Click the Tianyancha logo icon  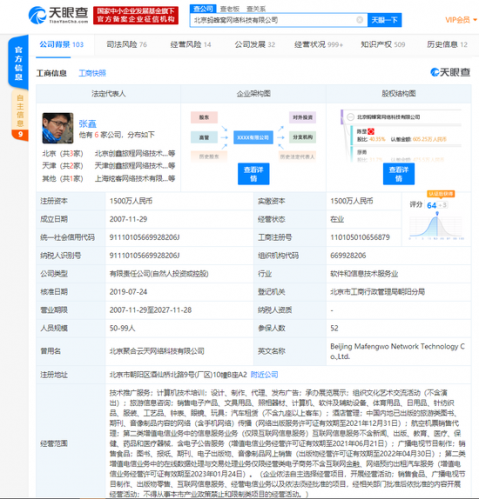37,15
